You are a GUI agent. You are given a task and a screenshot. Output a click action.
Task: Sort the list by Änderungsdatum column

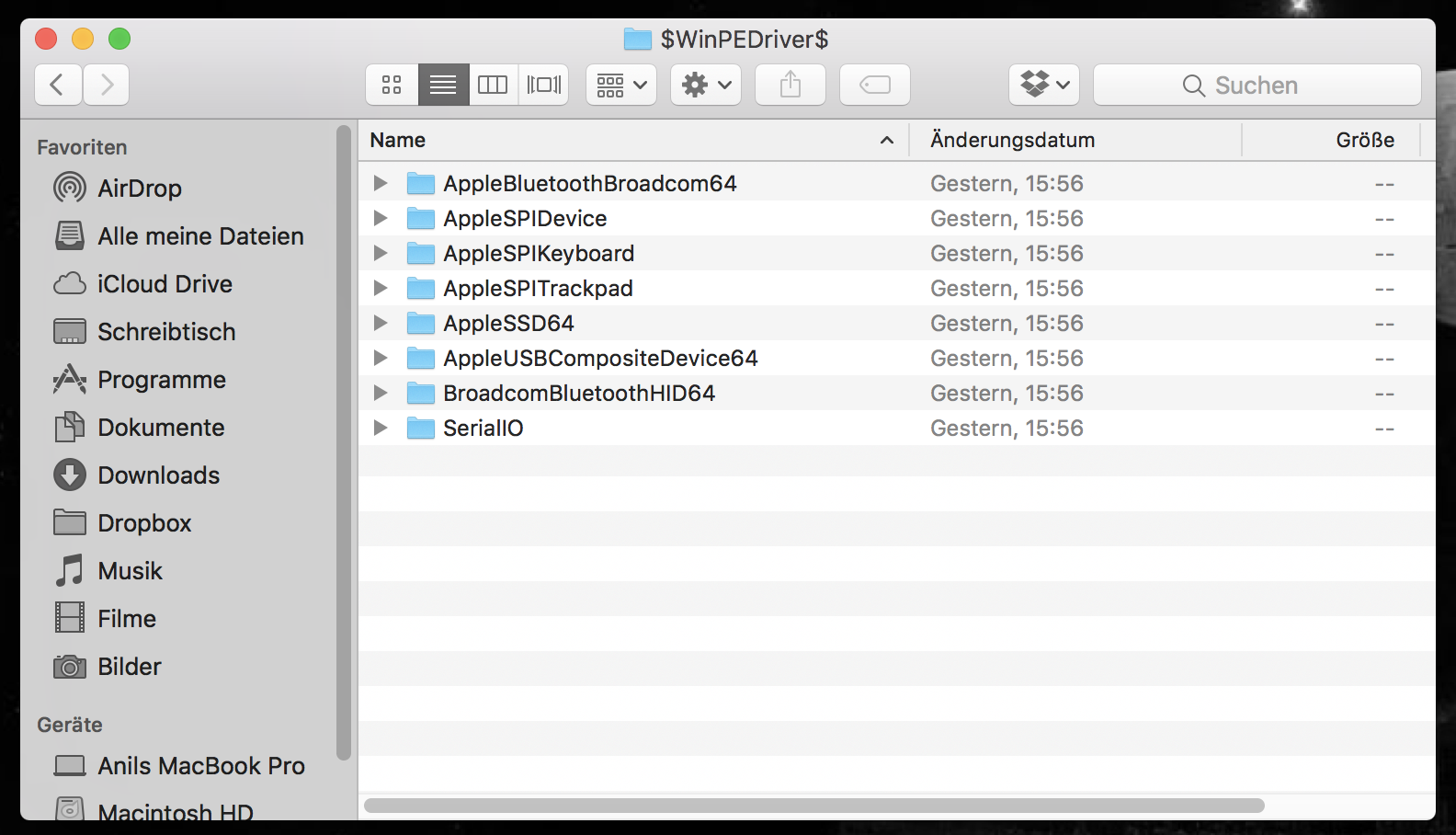(x=1075, y=140)
